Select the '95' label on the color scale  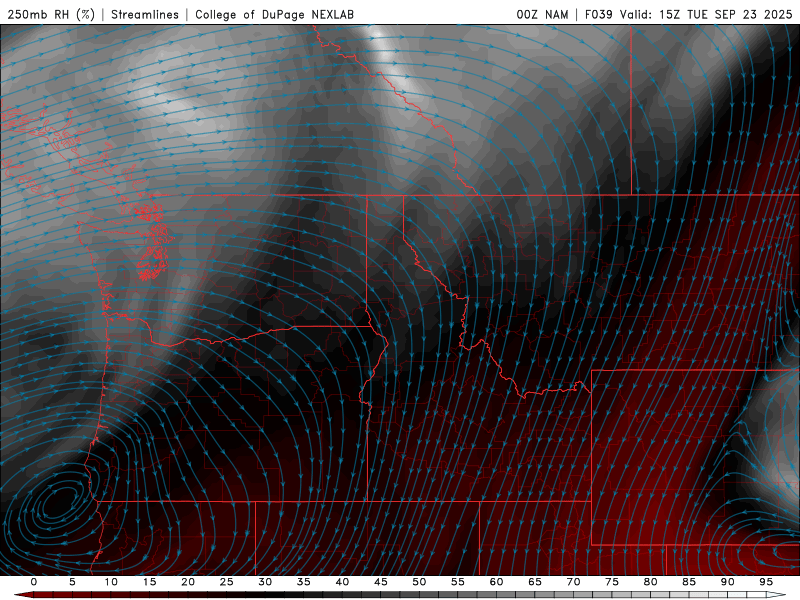pyautogui.click(x=766, y=582)
